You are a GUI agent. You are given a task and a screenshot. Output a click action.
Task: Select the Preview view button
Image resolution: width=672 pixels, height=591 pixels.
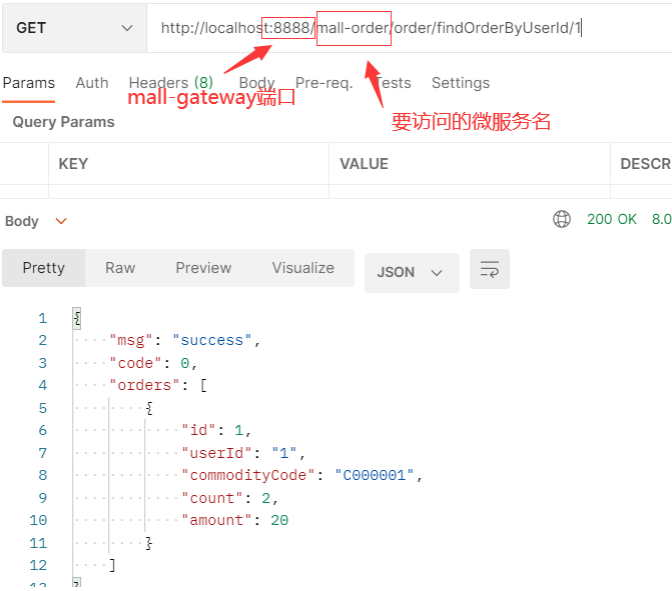click(203, 268)
